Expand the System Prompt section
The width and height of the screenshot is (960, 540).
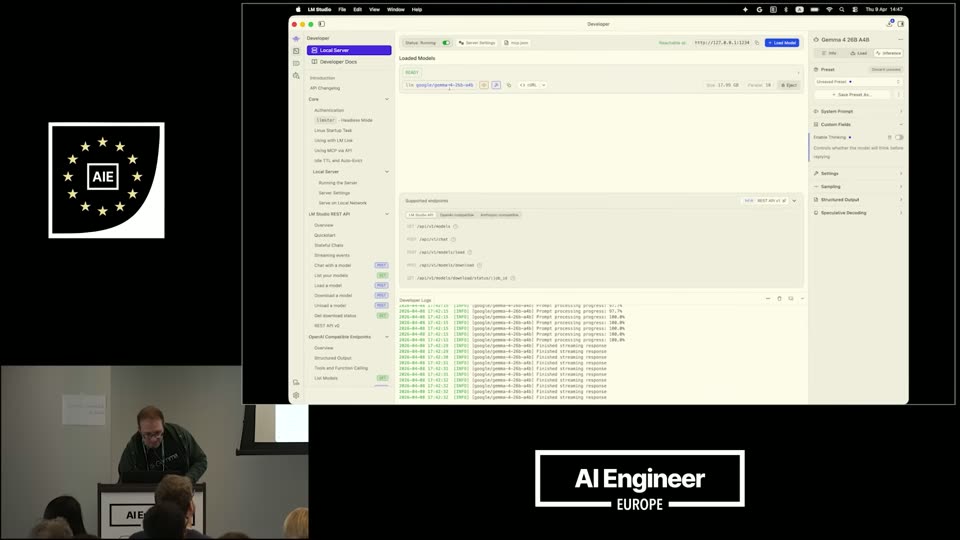tap(858, 111)
